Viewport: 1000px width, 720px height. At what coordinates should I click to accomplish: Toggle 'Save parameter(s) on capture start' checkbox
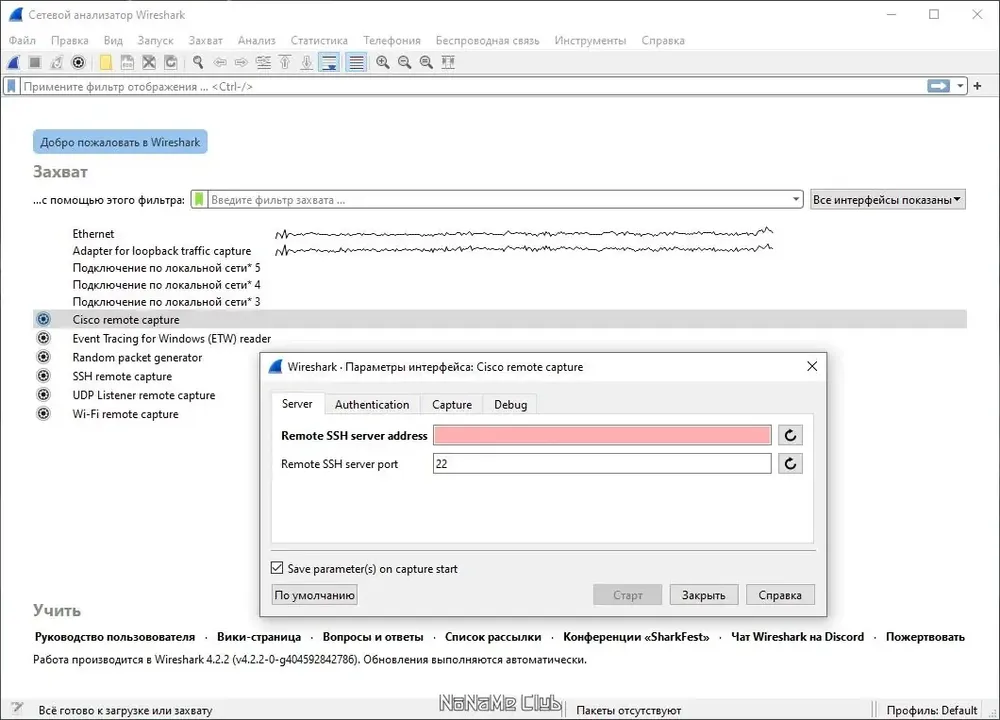277,568
